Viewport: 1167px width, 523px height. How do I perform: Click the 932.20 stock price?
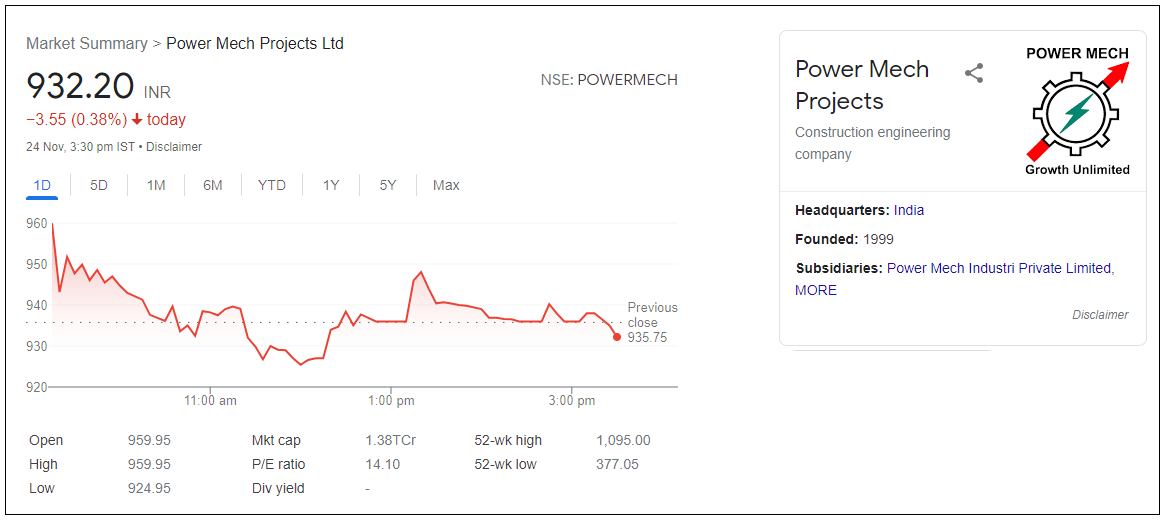point(80,86)
